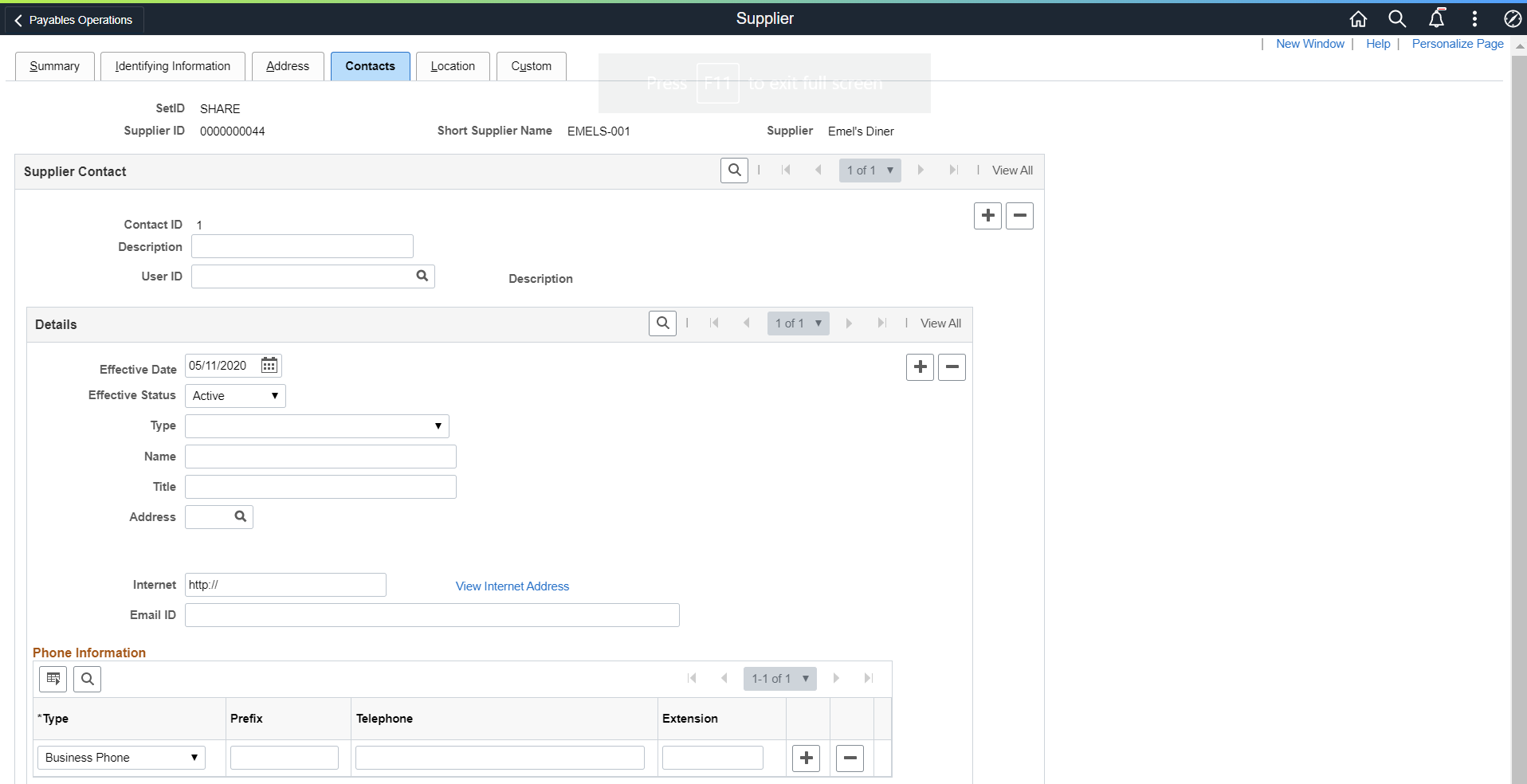Click the Telephone input field
Screen dimensions: 1527x784
point(500,758)
